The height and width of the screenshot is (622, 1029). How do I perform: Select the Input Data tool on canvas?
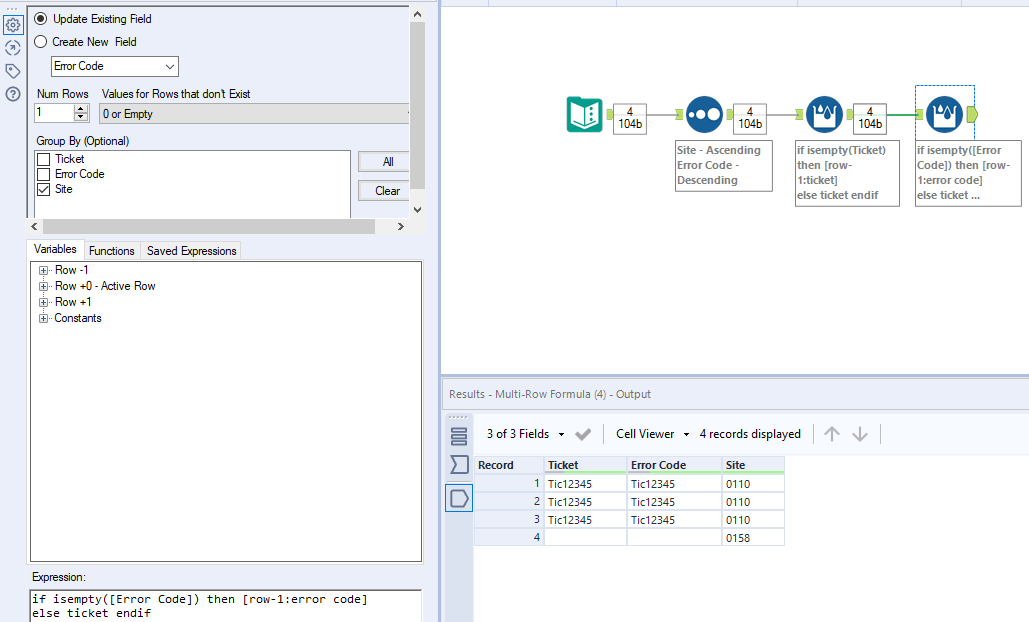tap(584, 115)
